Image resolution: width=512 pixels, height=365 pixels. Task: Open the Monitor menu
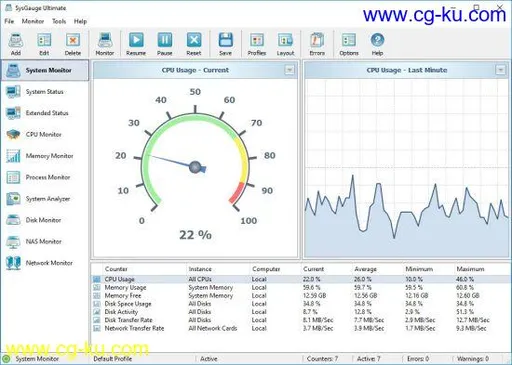pos(33,21)
